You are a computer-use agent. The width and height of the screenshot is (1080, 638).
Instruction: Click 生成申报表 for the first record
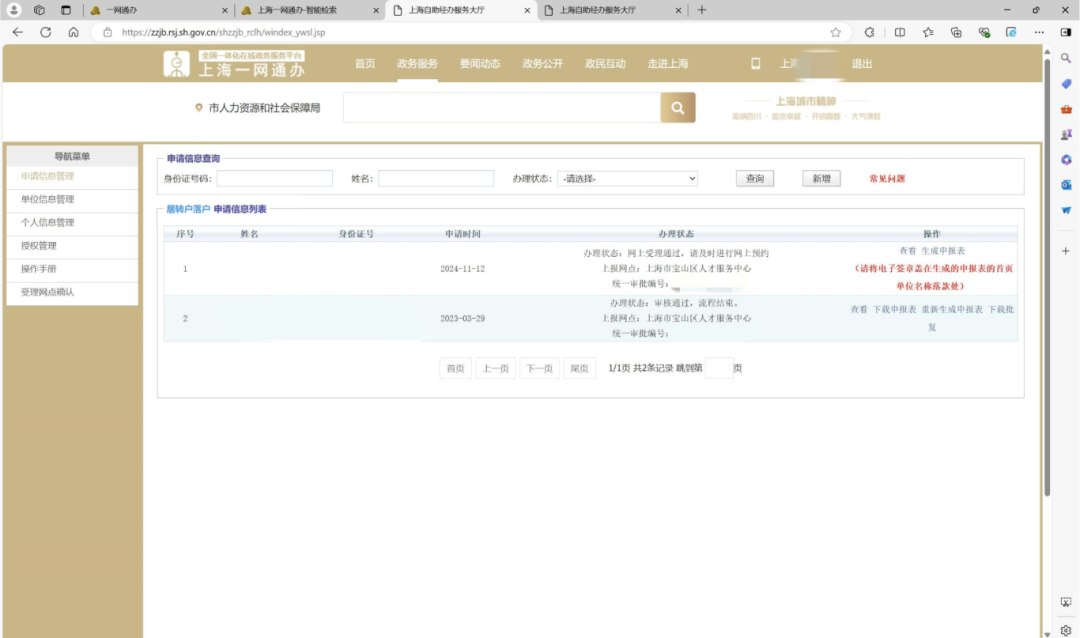tap(943, 251)
